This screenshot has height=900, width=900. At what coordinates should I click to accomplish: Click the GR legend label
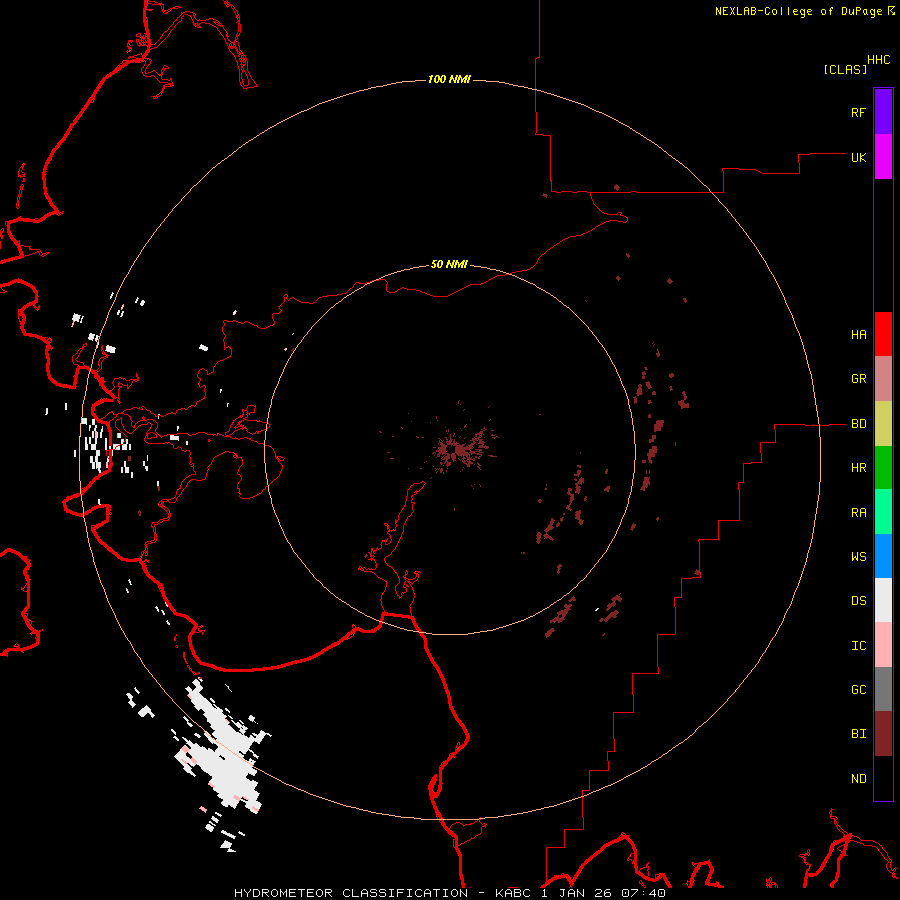coord(858,379)
